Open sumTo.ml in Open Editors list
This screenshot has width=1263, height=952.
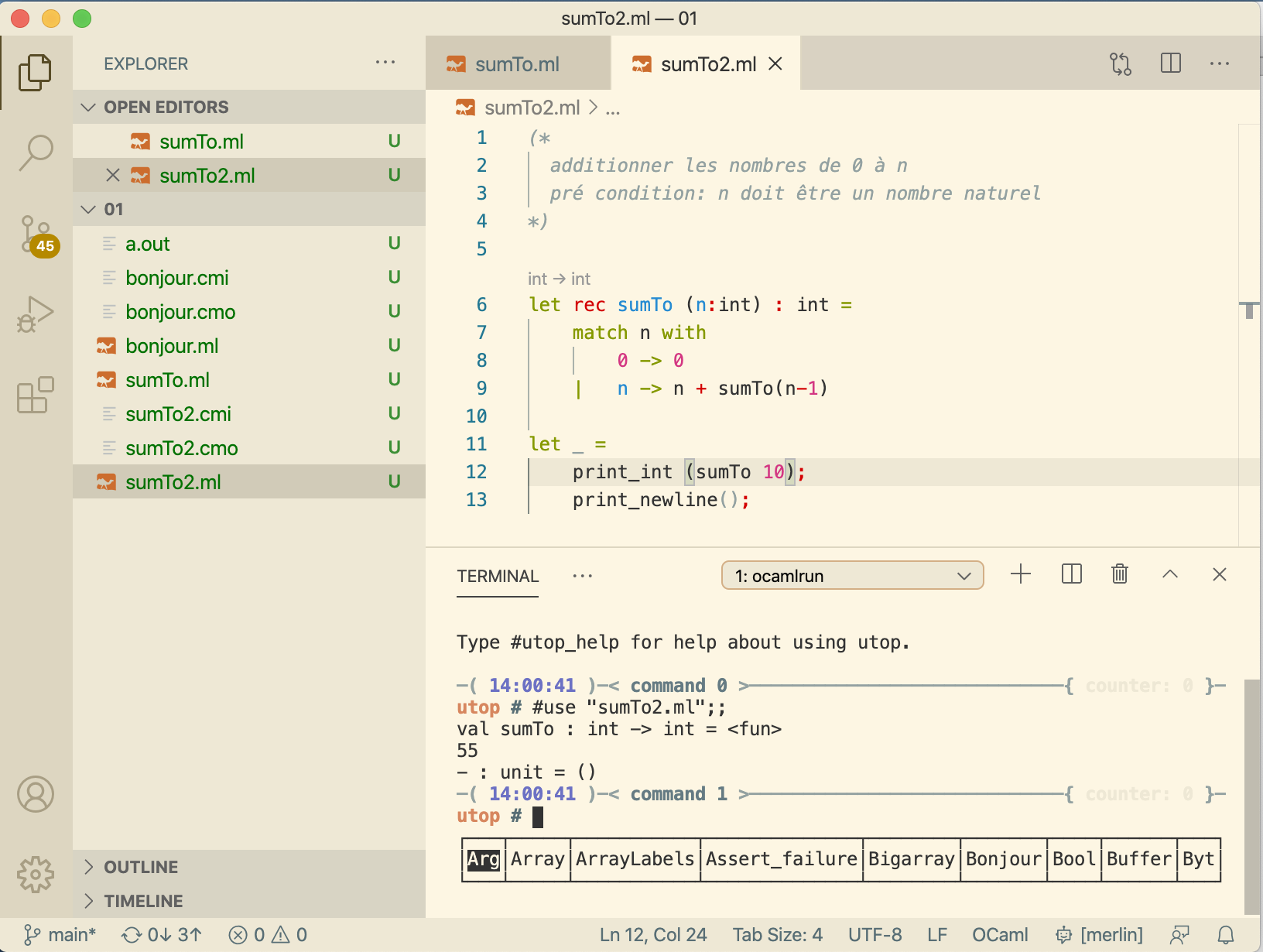tap(249, 142)
